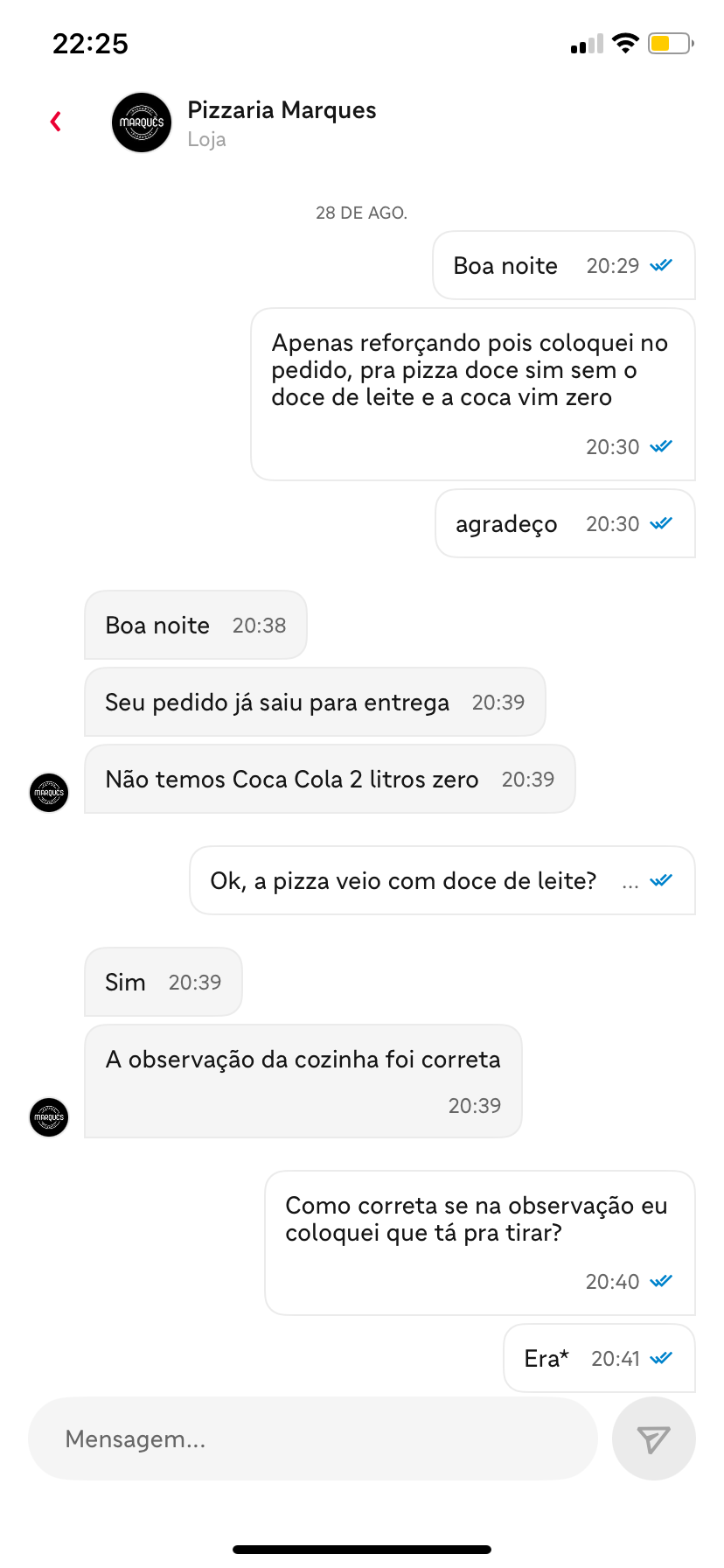Tap the send message paper plane icon
Screen dimensions: 724x1568
[x=653, y=1439]
